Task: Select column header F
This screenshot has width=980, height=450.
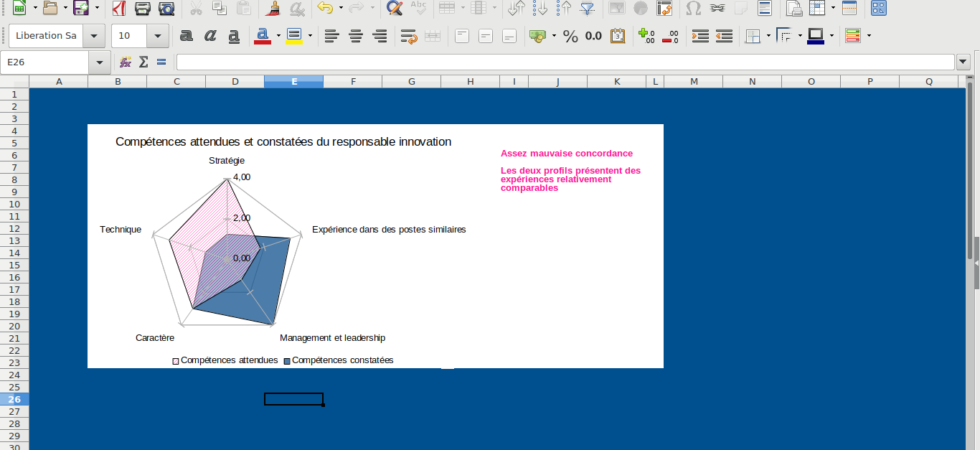Action: (x=352, y=81)
